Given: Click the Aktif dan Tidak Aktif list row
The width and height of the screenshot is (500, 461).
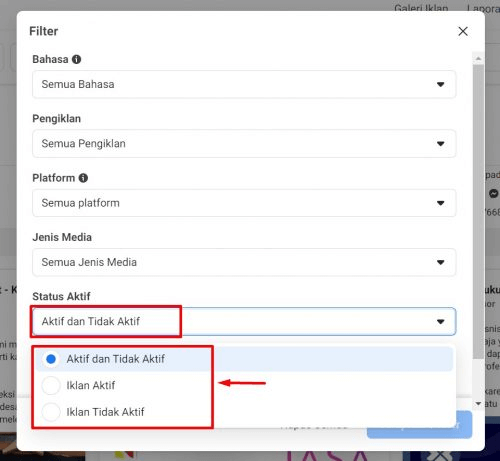Looking at the screenshot, I should pyautogui.click(x=245, y=359).
